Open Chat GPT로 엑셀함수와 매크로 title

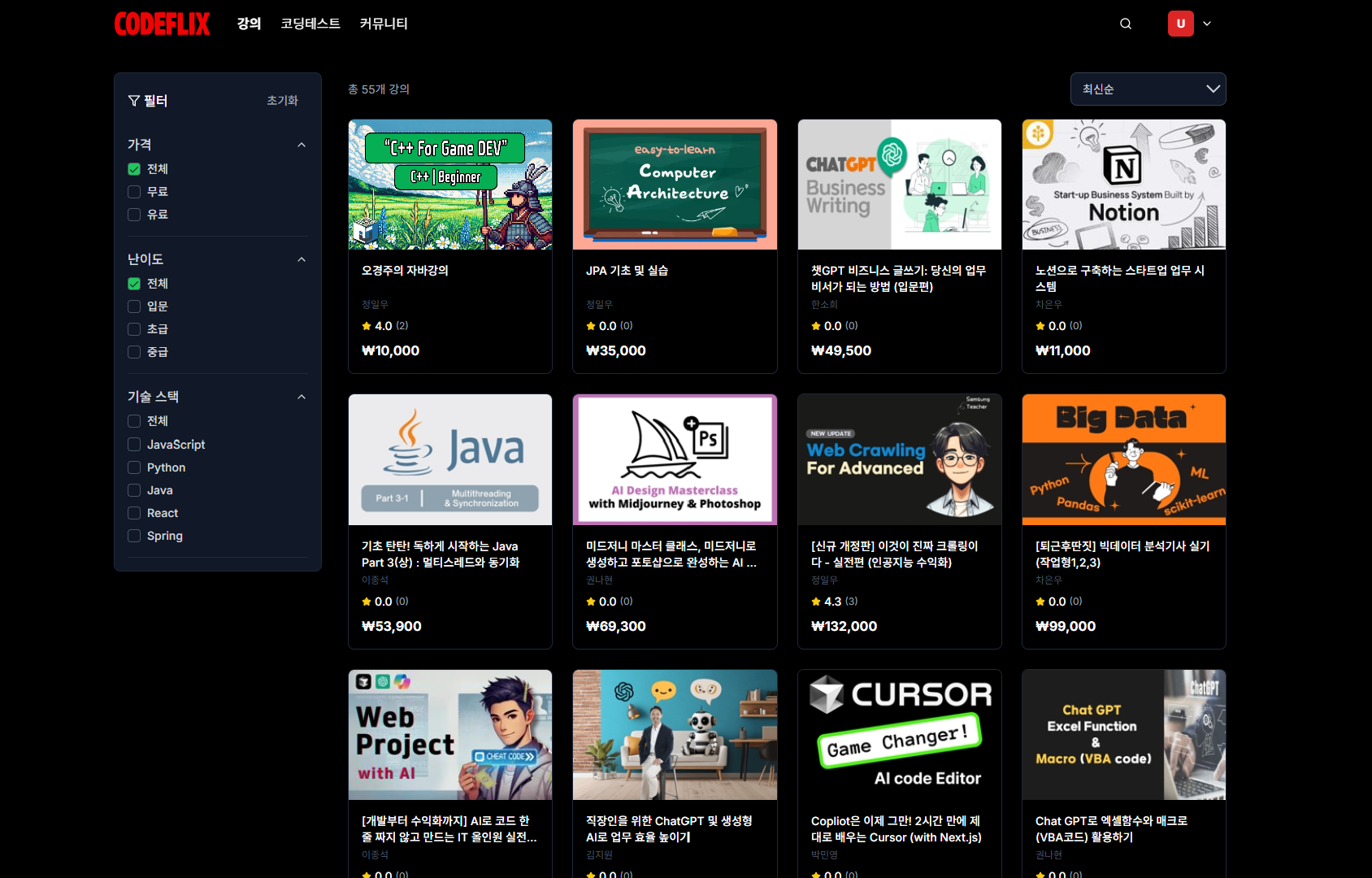(x=1111, y=829)
